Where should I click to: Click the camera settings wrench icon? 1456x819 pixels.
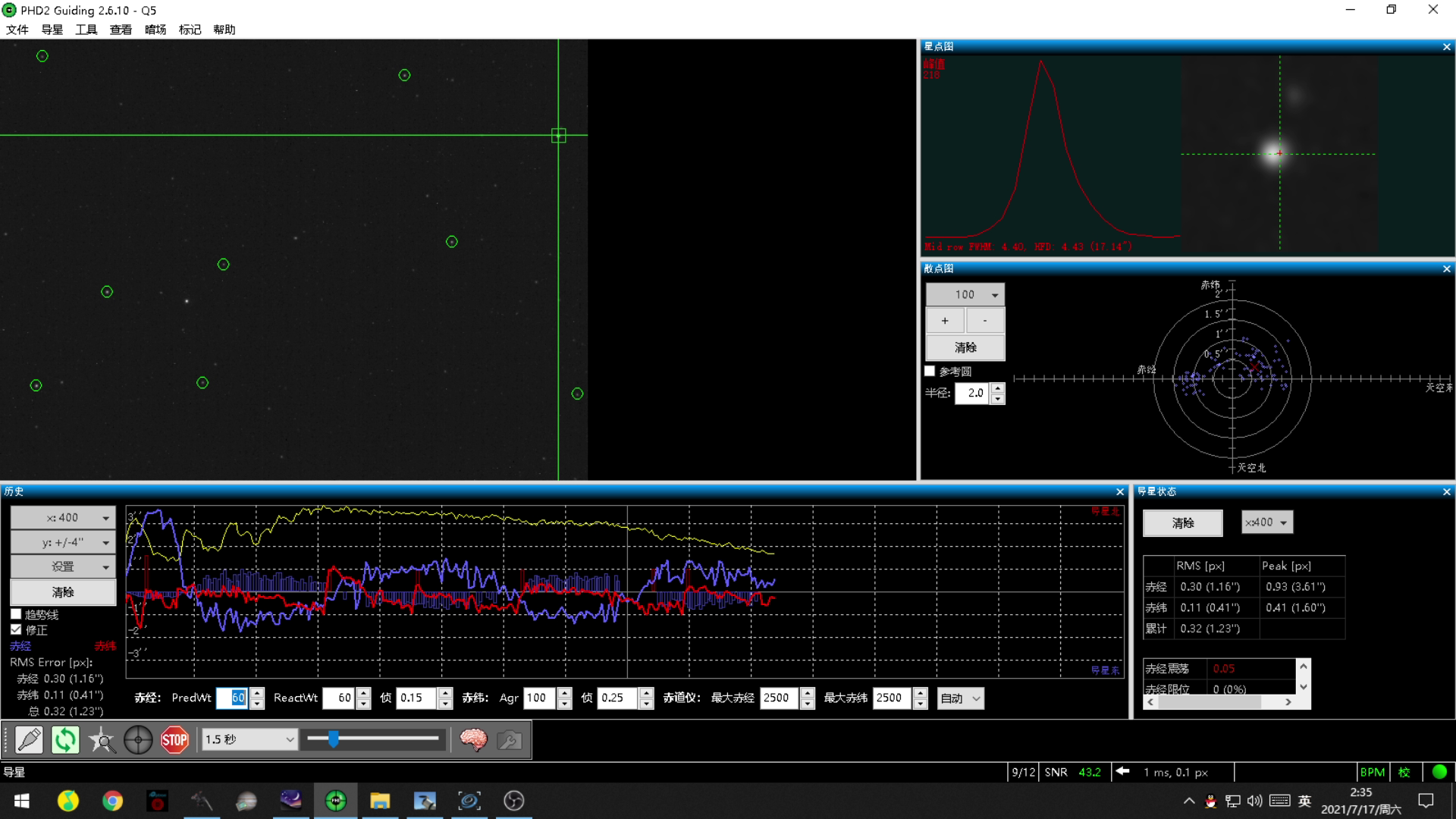pos(510,739)
